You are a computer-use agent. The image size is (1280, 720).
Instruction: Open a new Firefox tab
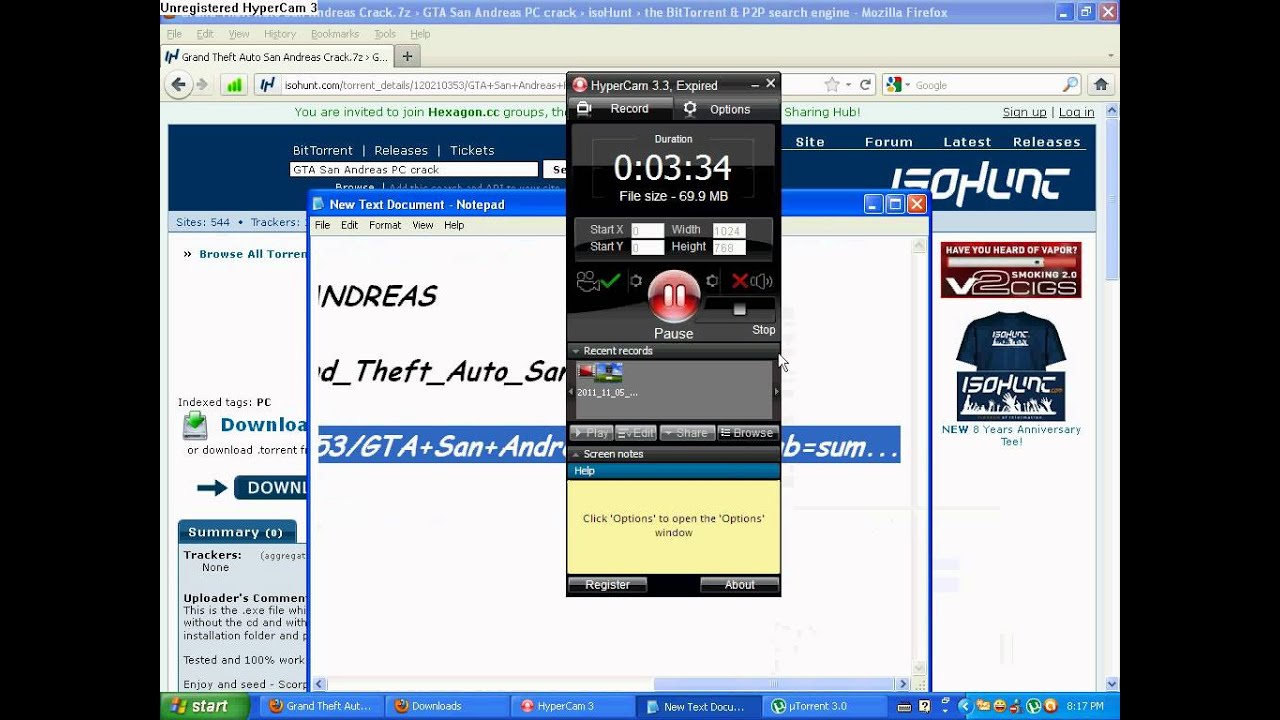407,57
